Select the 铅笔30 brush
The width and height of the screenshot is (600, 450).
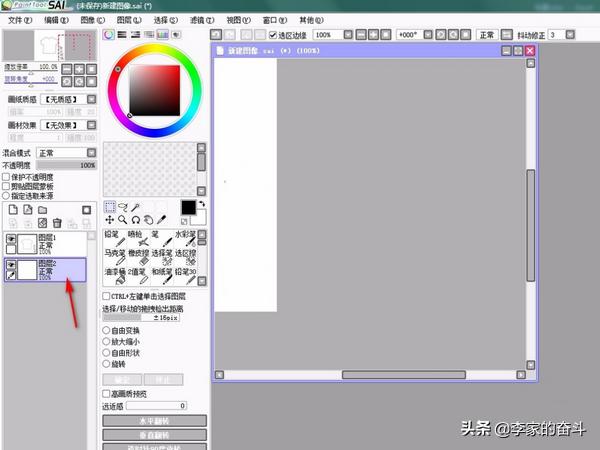point(185,276)
